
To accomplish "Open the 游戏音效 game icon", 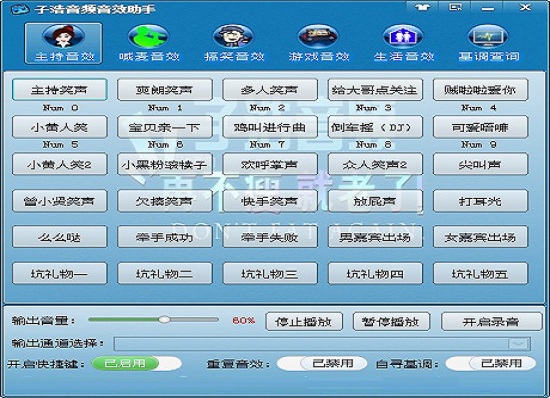I will click(x=318, y=36).
